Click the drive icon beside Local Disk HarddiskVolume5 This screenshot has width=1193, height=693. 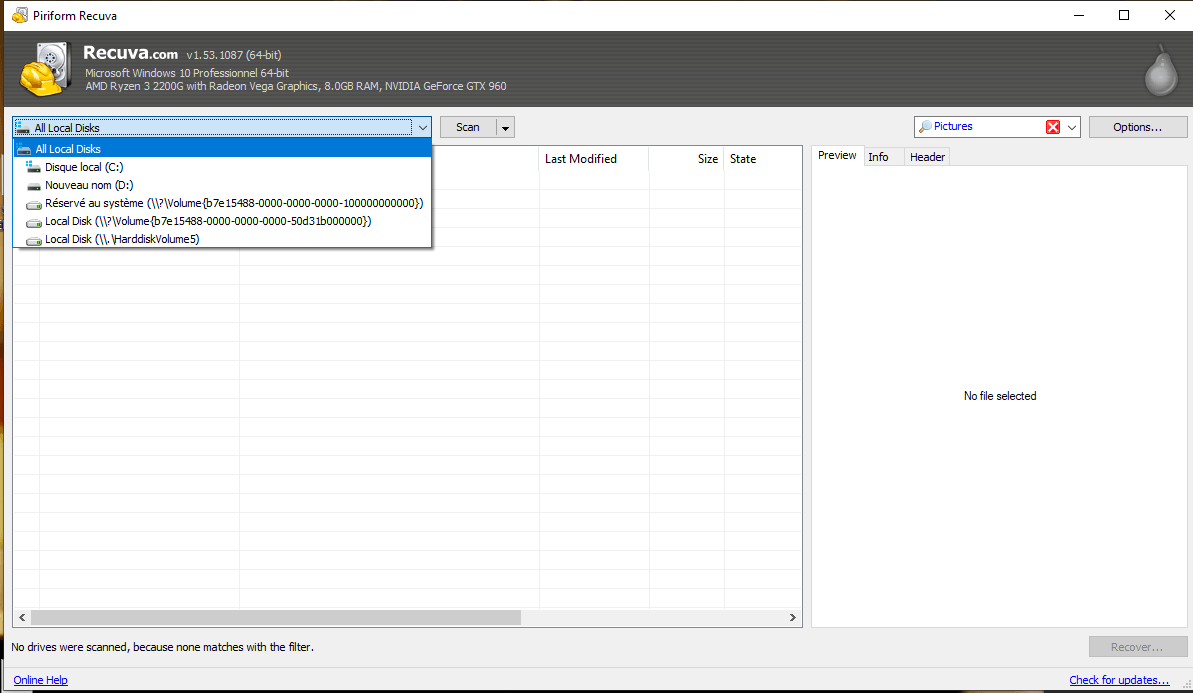[33, 240]
